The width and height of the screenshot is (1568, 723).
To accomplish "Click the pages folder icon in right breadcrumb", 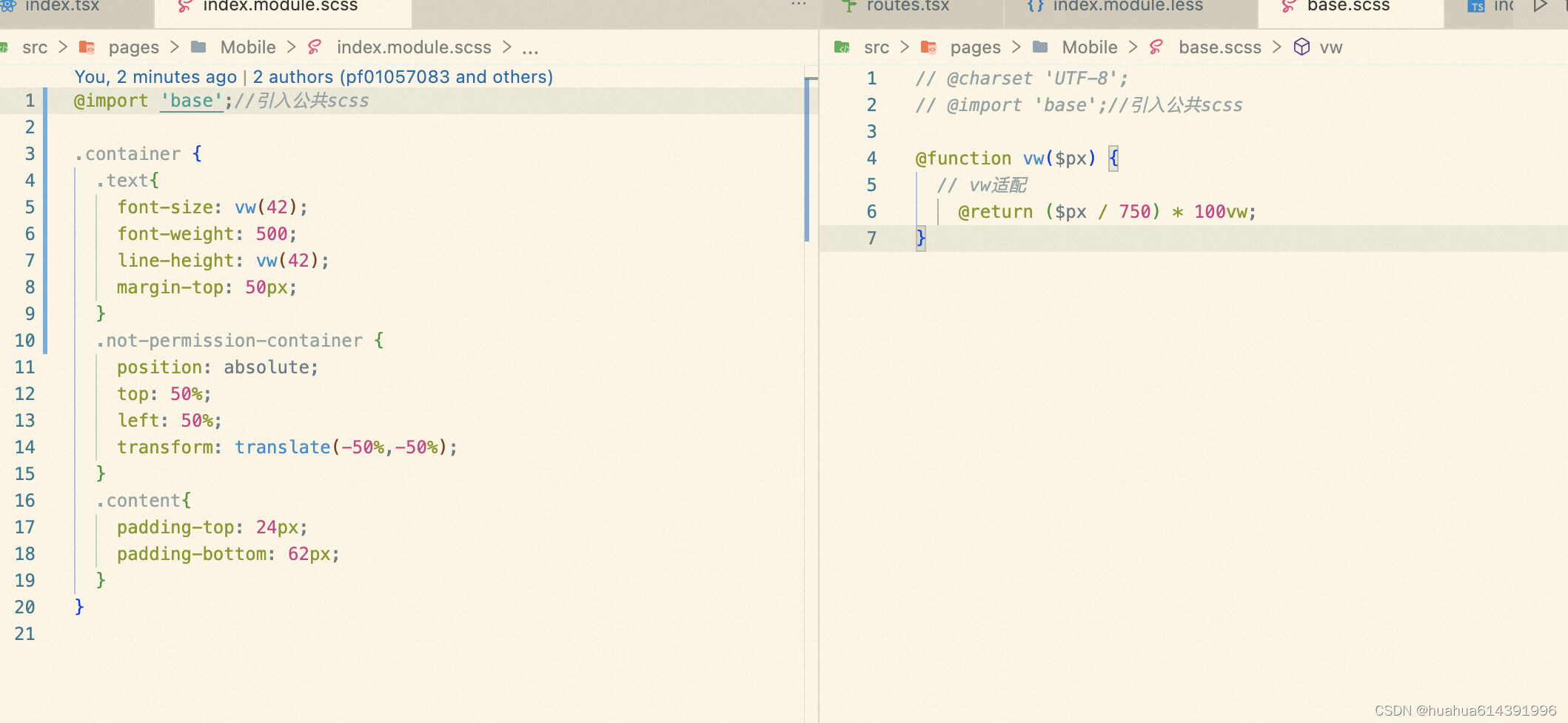I will click(929, 47).
